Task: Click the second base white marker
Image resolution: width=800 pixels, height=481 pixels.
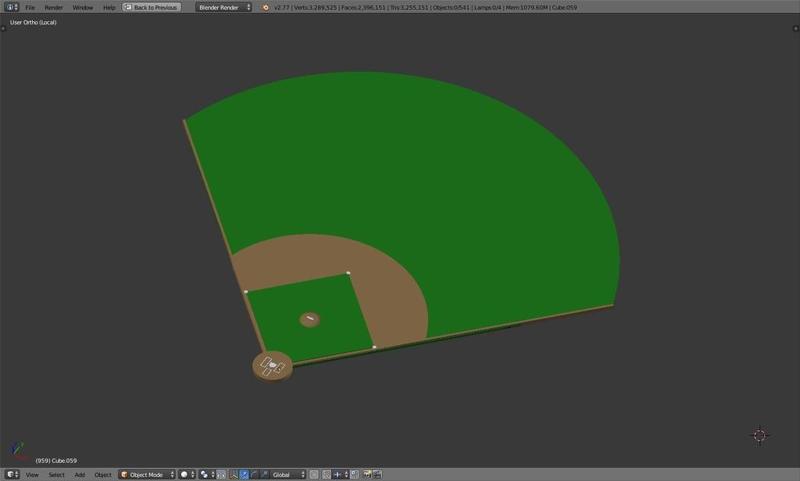Action: click(x=348, y=273)
